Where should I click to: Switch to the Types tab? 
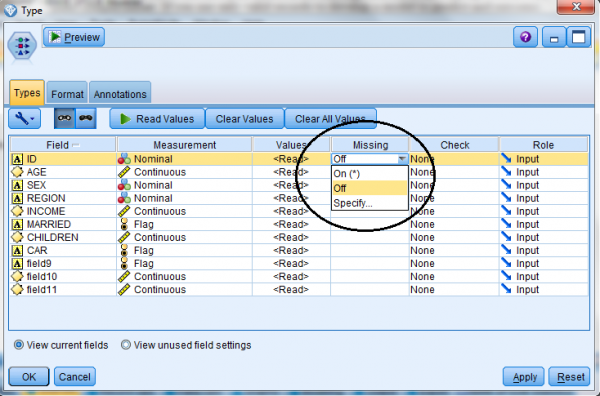click(27, 93)
